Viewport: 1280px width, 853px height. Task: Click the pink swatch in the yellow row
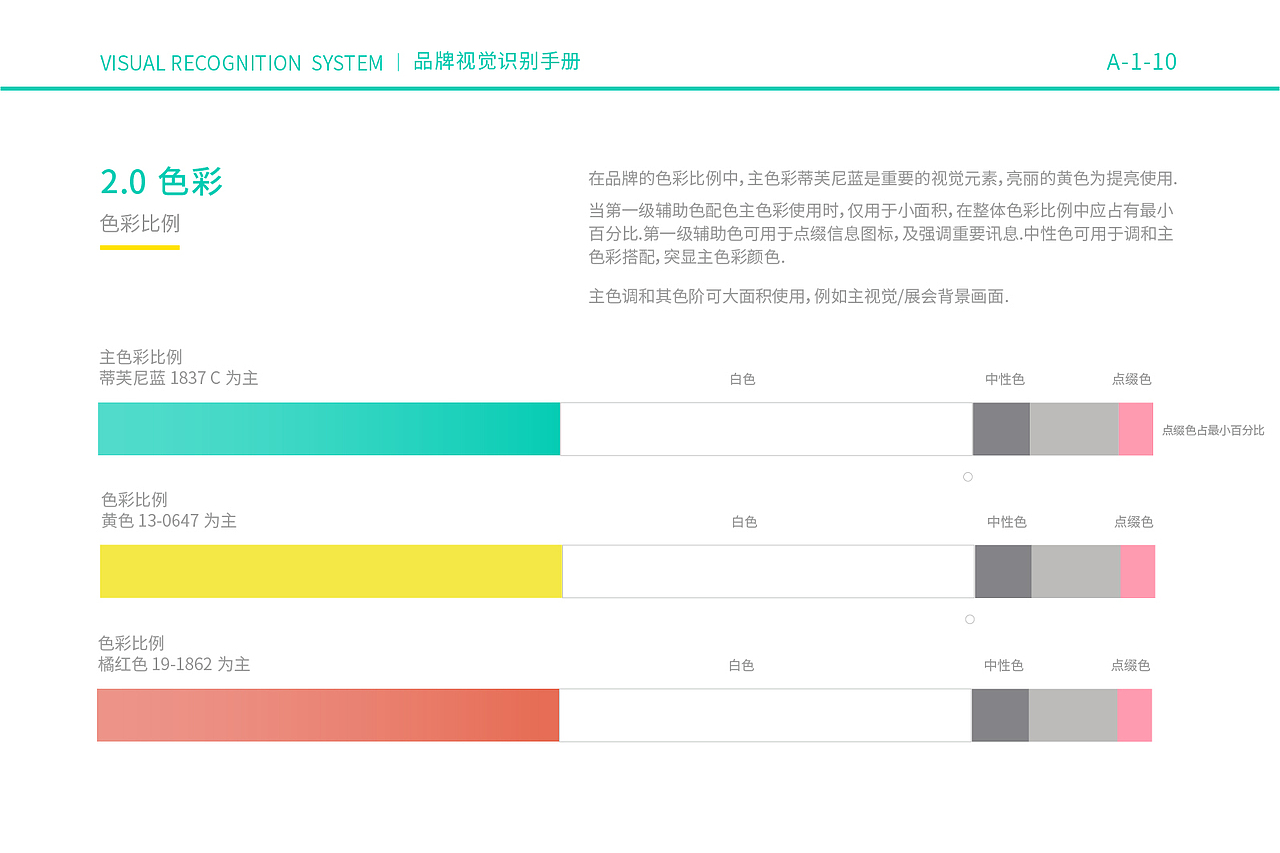(1137, 571)
